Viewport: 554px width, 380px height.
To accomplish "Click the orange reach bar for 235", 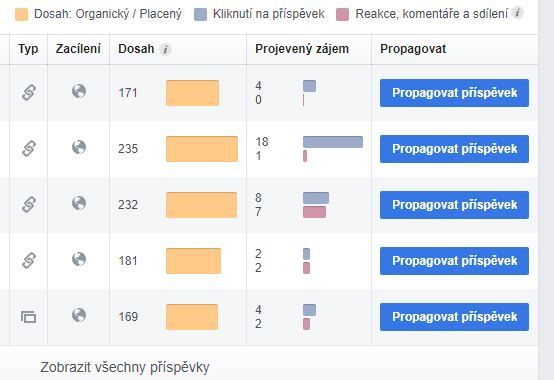I will click(202, 149).
